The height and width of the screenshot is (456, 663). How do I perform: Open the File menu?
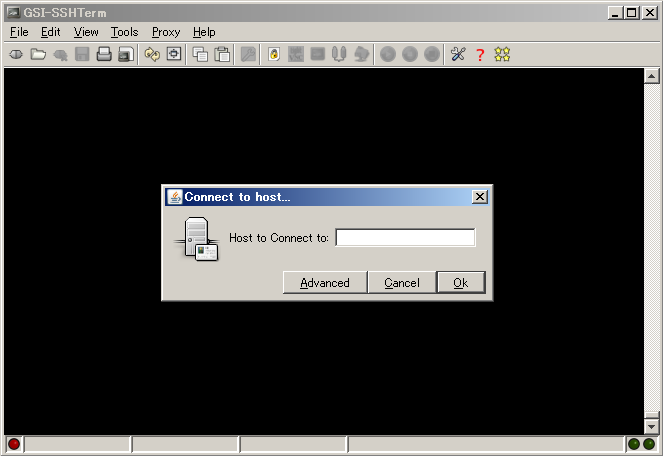[x=19, y=32]
